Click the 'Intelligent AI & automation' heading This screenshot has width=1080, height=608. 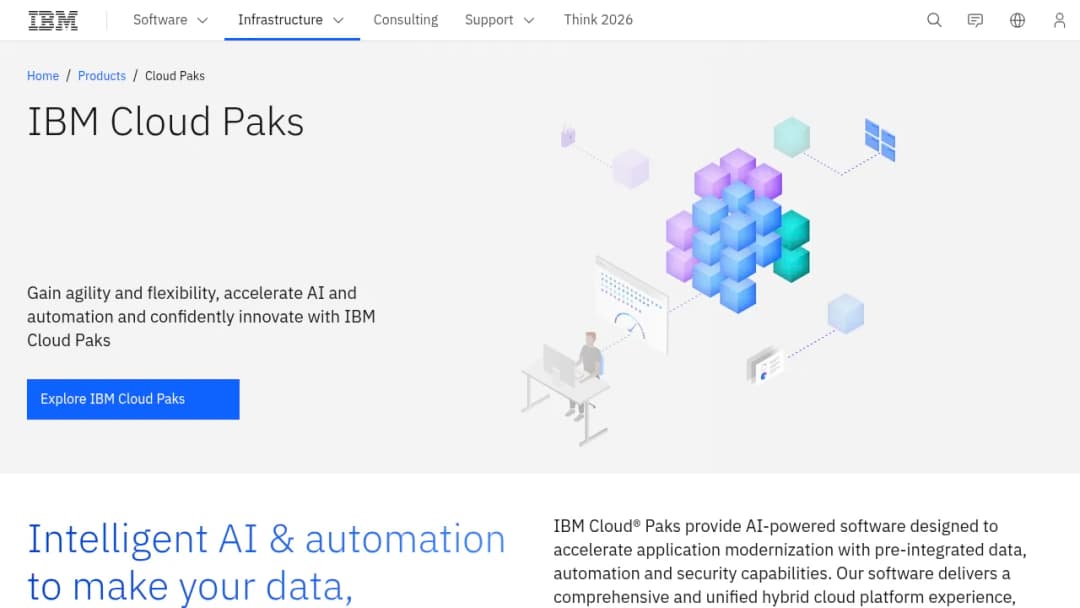pos(266,563)
